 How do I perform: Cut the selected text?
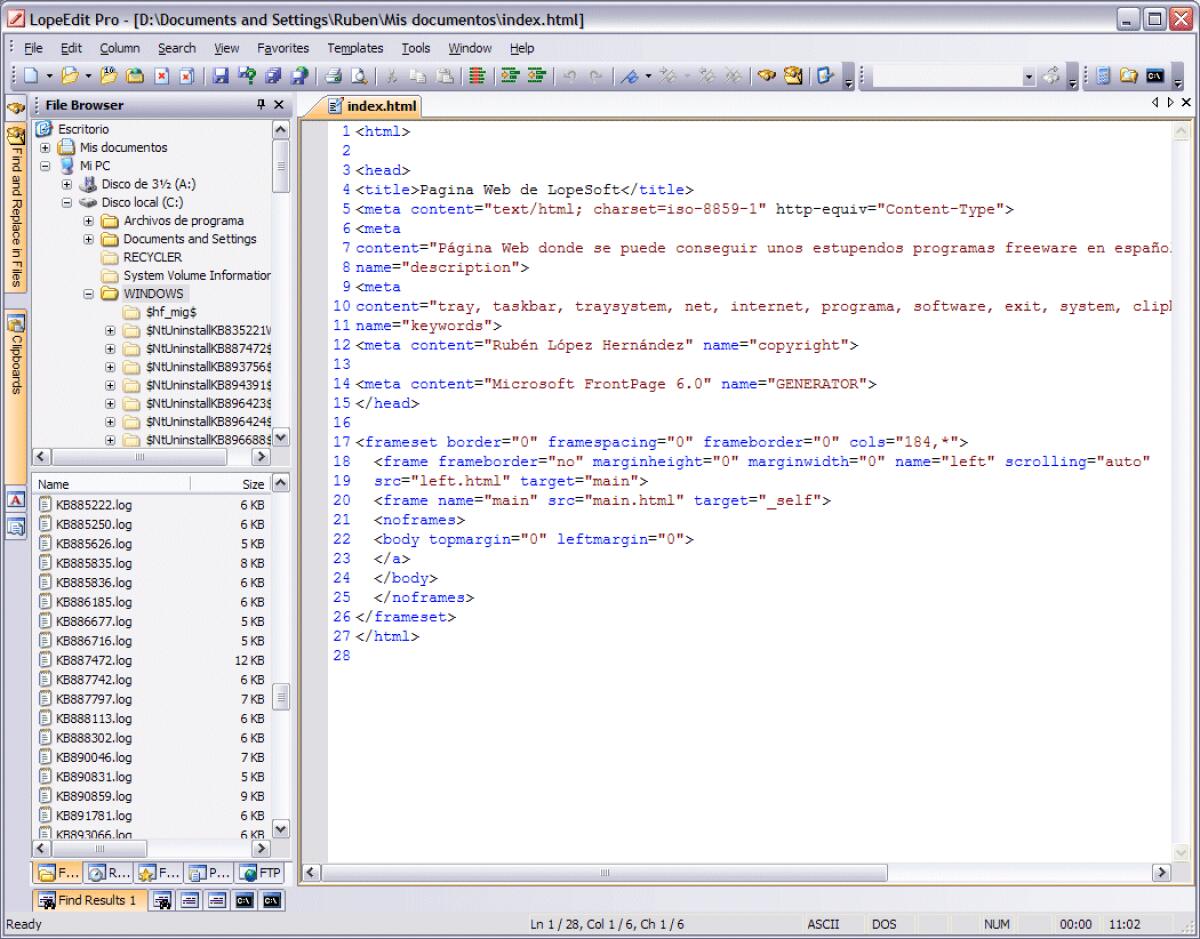point(390,76)
